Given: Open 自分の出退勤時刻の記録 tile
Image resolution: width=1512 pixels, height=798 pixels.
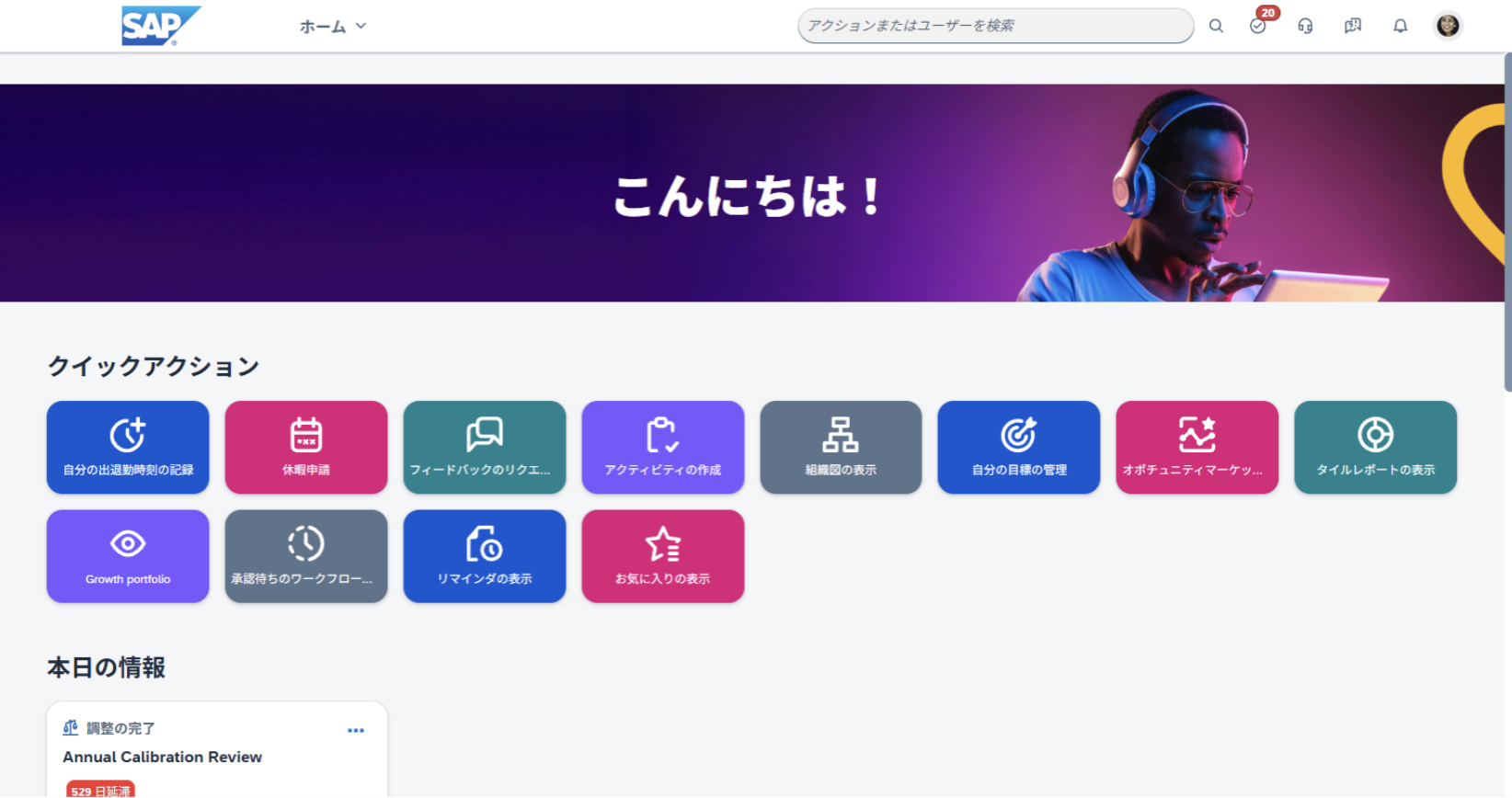Looking at the screenshot, I should 128,447.
